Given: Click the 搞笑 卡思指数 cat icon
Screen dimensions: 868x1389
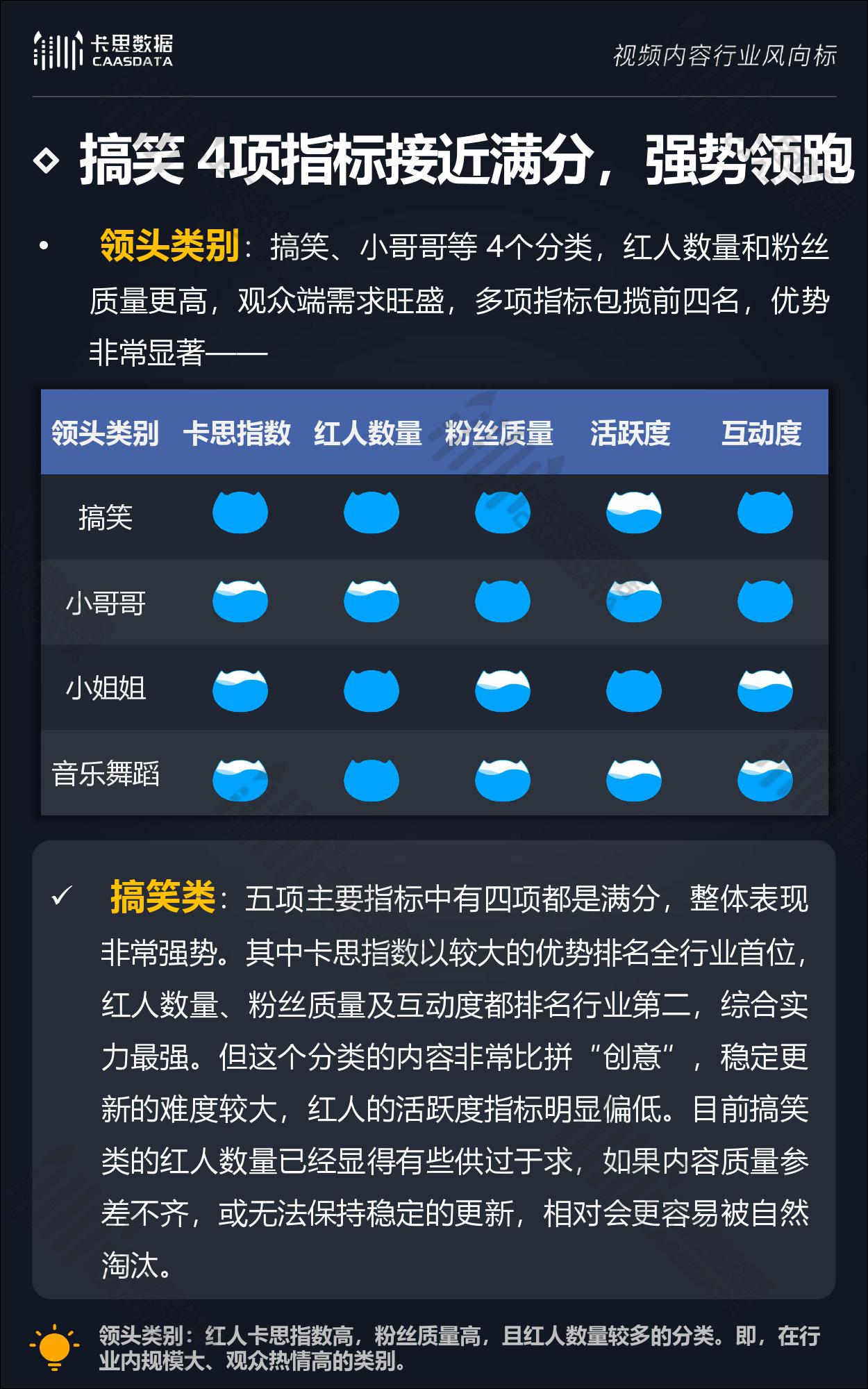Looking at the screenshot, I should (x=240, y=513).
